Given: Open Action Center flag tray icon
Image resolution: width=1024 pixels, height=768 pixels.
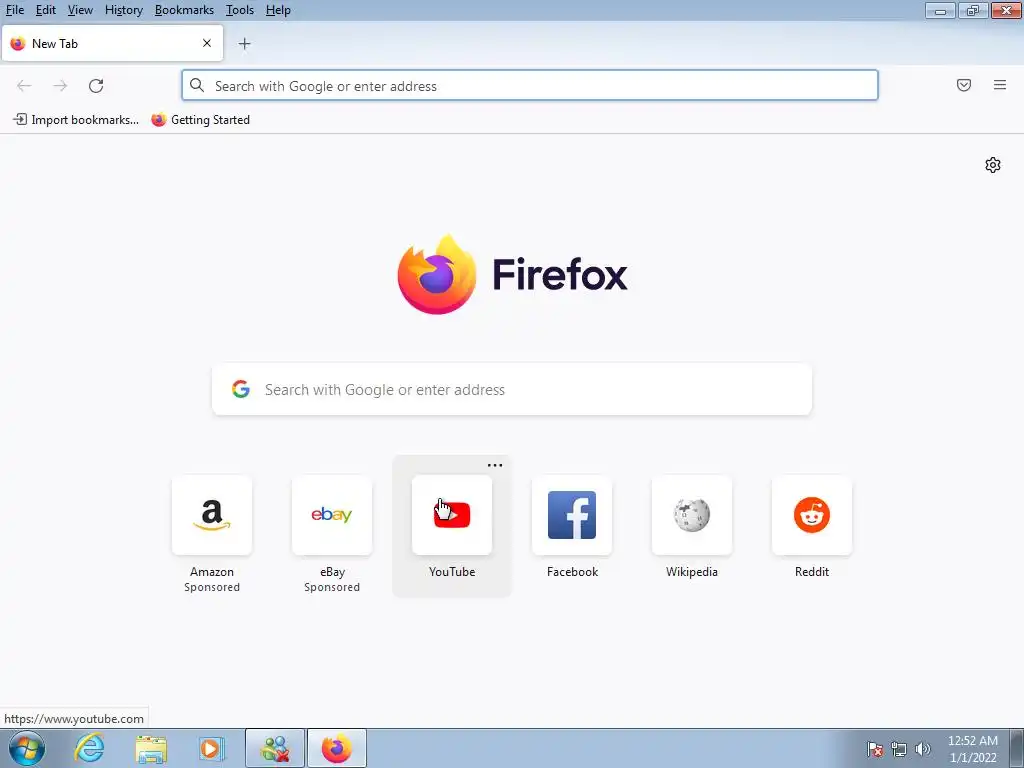Looking at the screenshot, I should point(875,749).
